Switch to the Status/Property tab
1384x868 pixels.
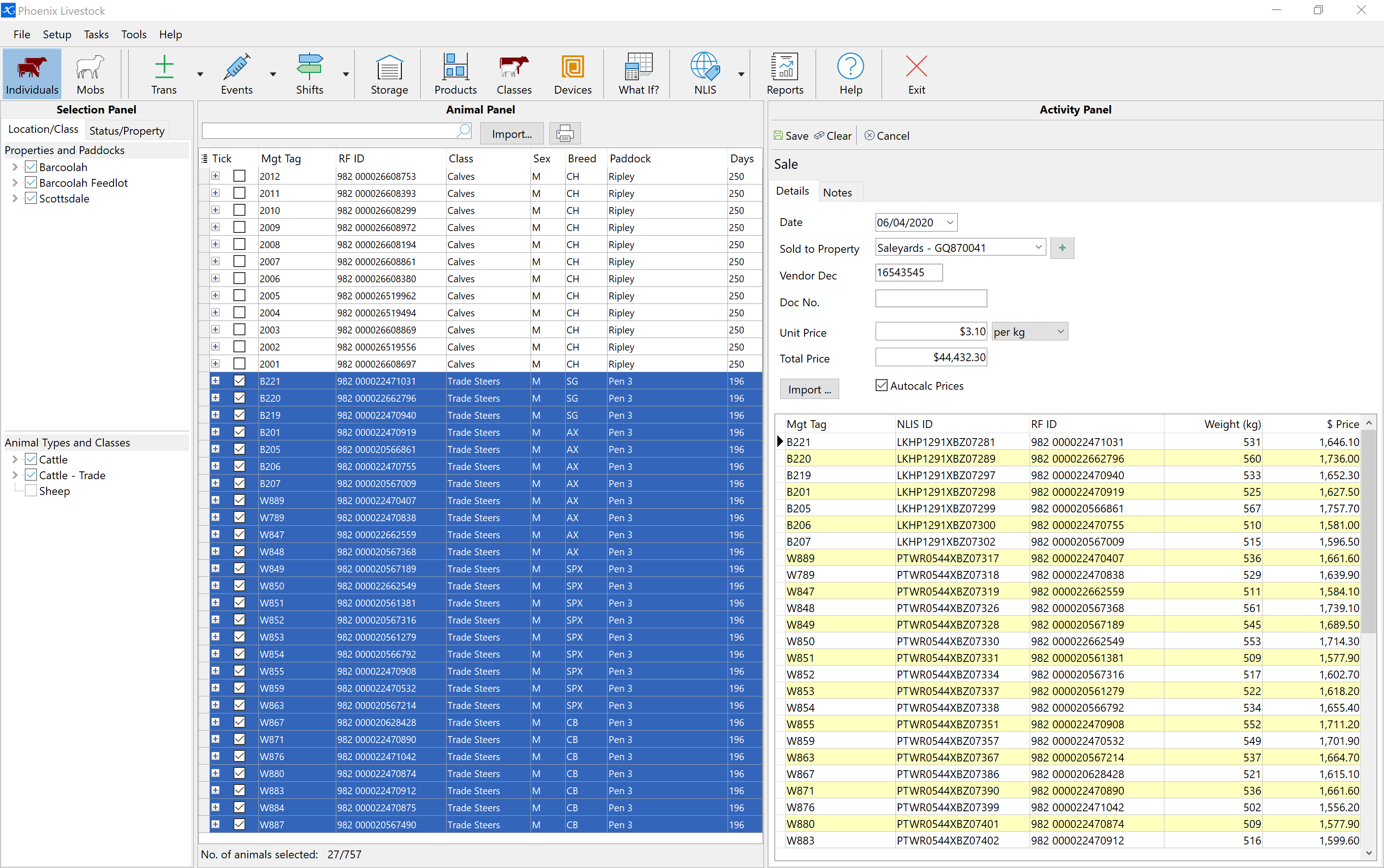click(x=127, y=131)
